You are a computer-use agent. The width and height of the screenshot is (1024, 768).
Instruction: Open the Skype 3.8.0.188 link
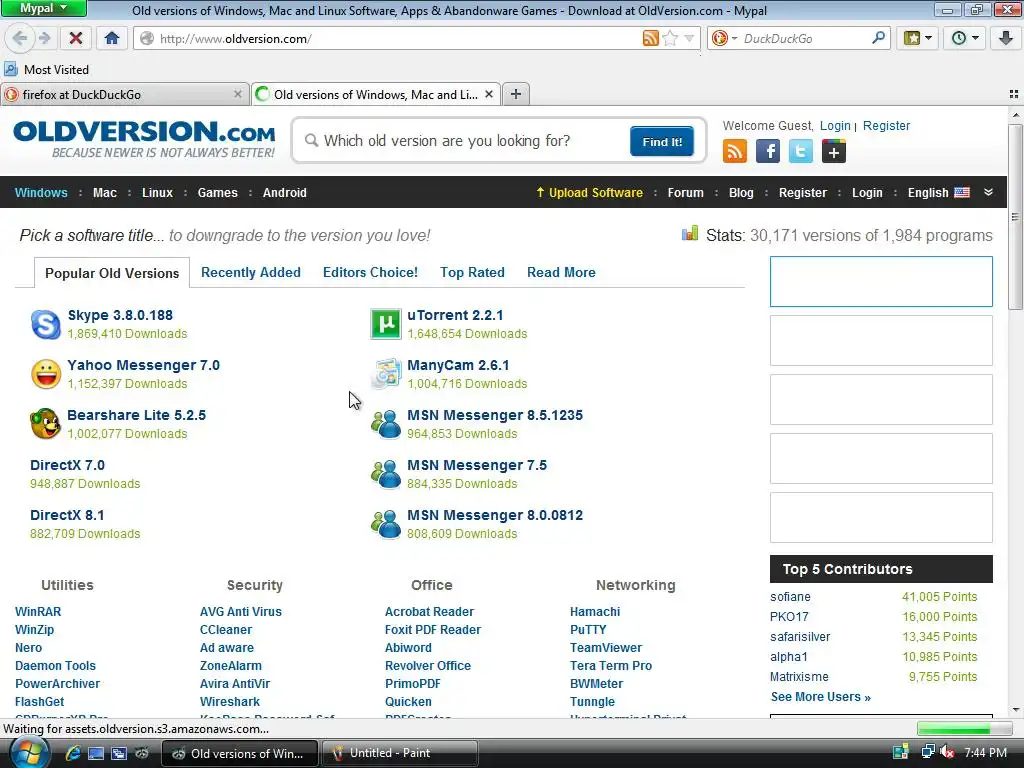coord(120,315)
